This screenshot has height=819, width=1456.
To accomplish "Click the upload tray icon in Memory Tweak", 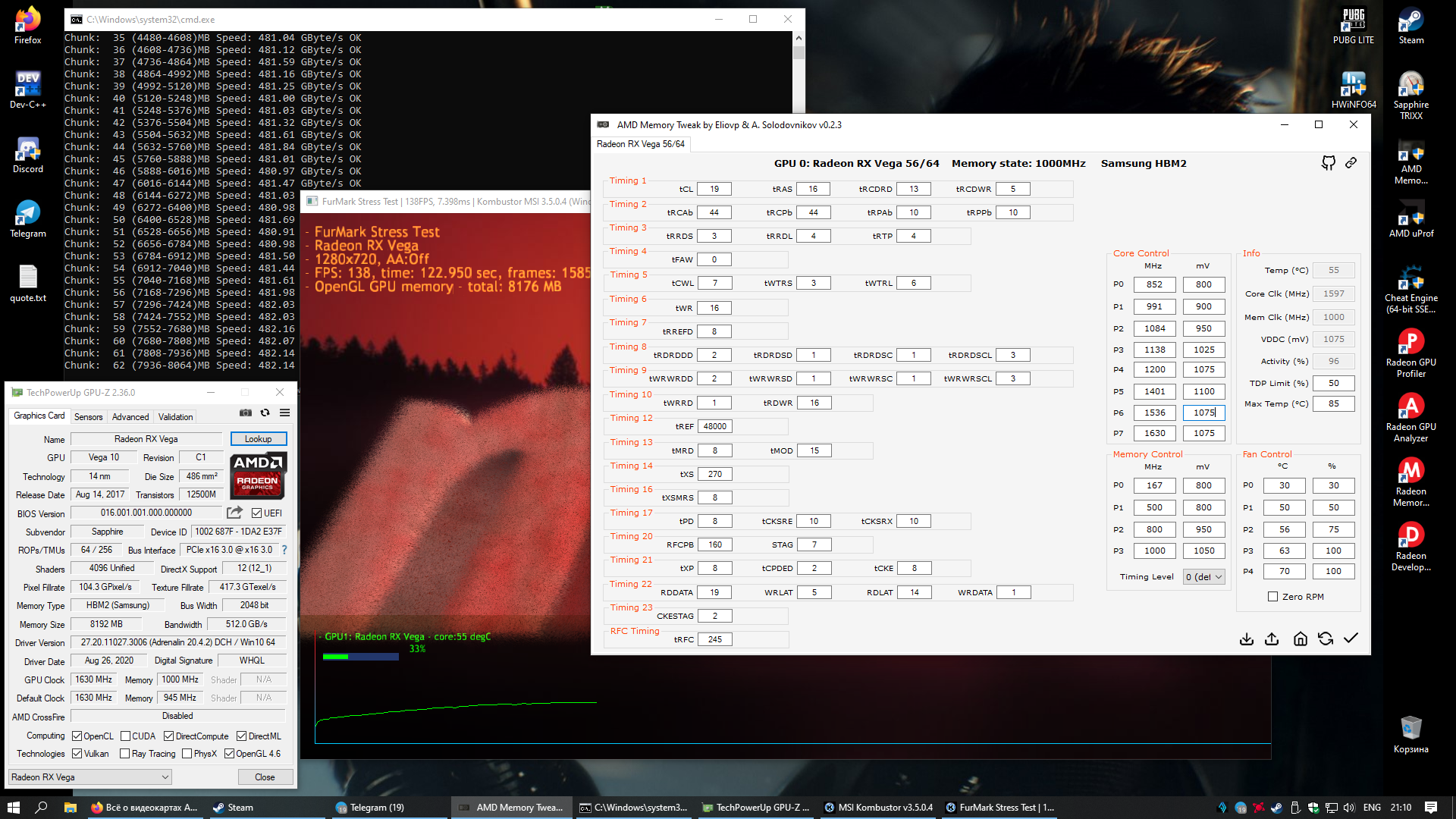I will click(x=1272, y=639).
